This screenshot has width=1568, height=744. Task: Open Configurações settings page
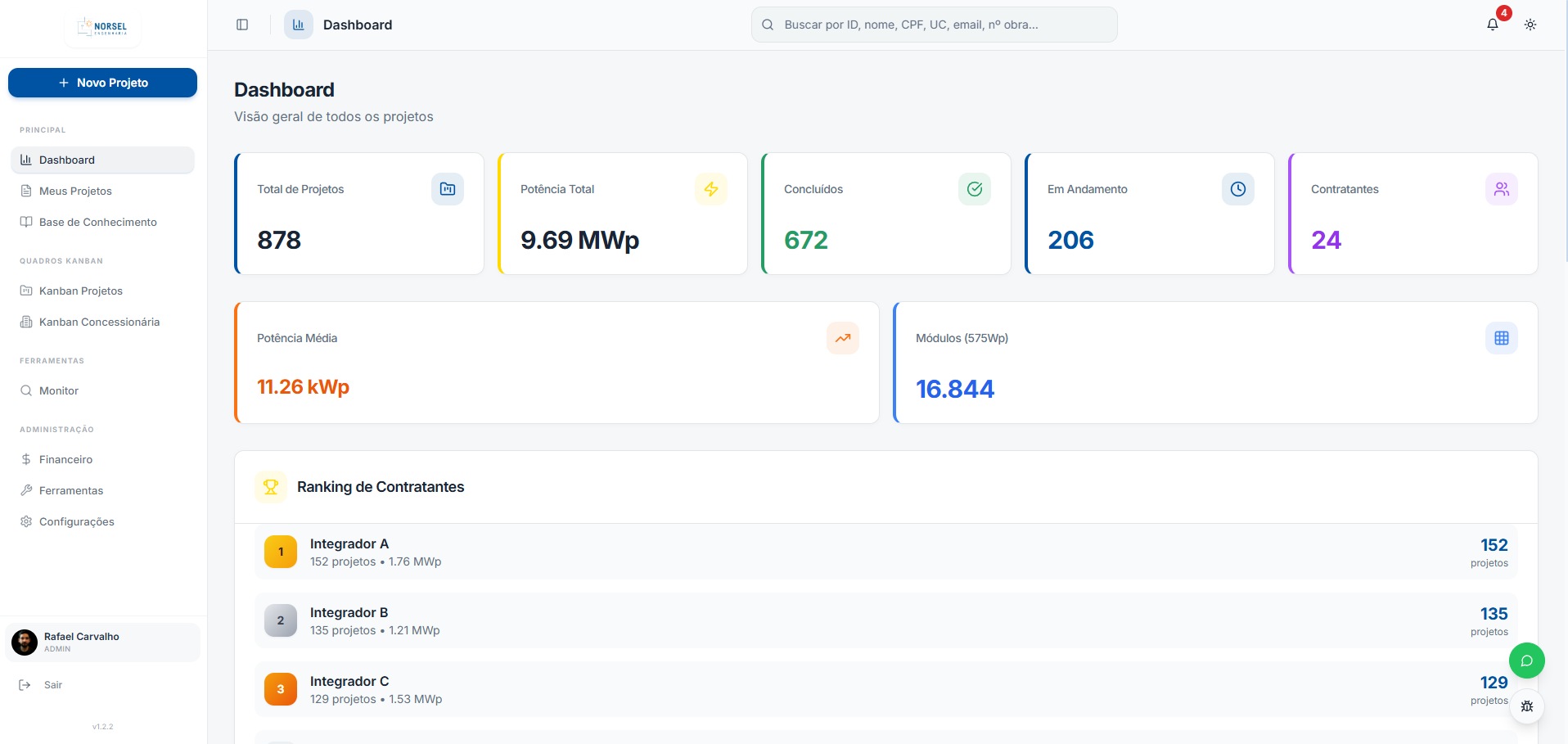point(76,521)
